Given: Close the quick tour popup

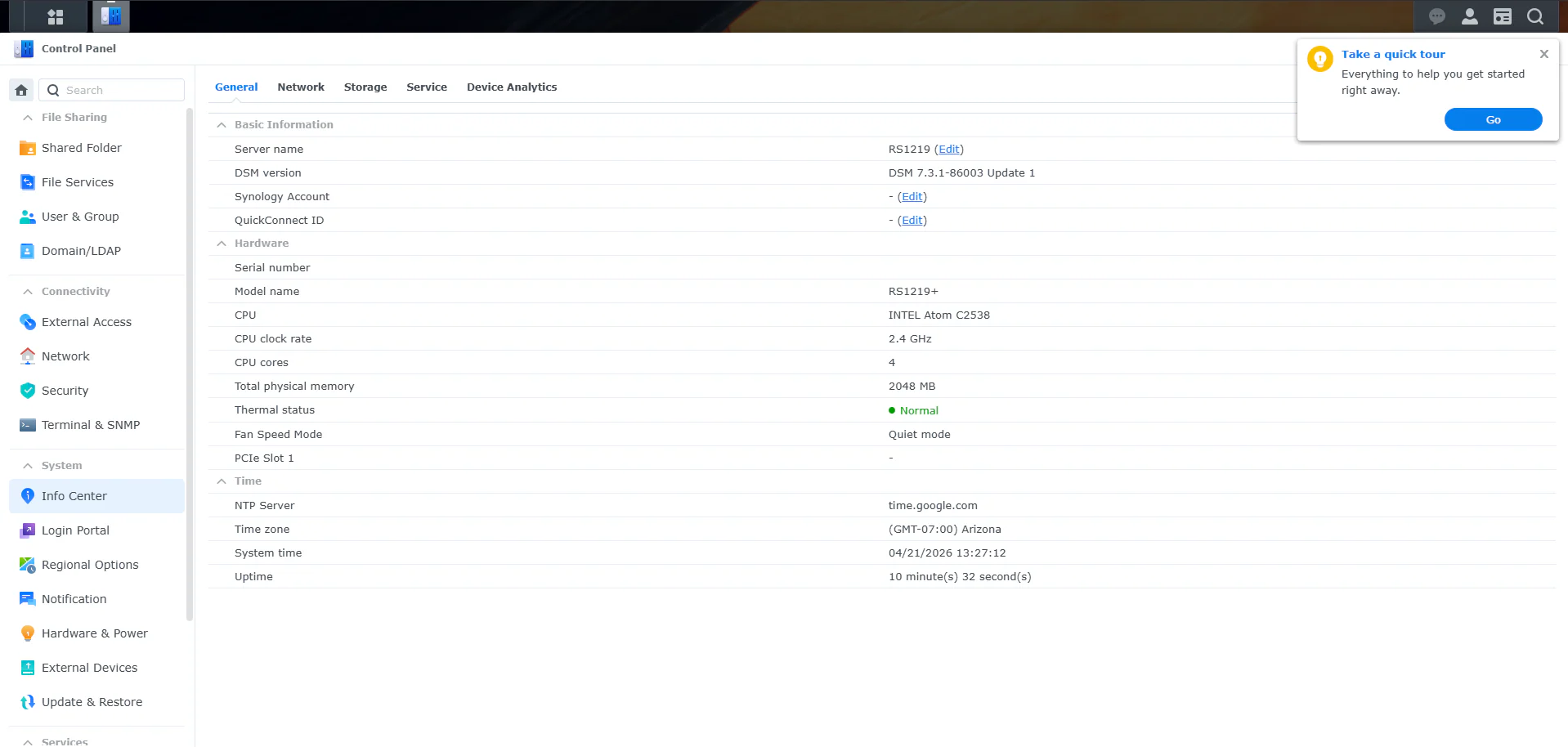Looking at the screenshot, I should 1543,54.
